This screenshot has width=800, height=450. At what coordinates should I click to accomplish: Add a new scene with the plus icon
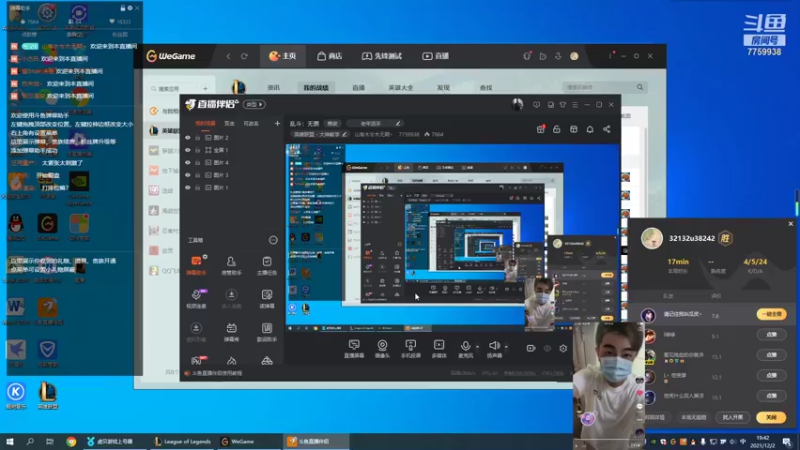[x=277, y=123]
